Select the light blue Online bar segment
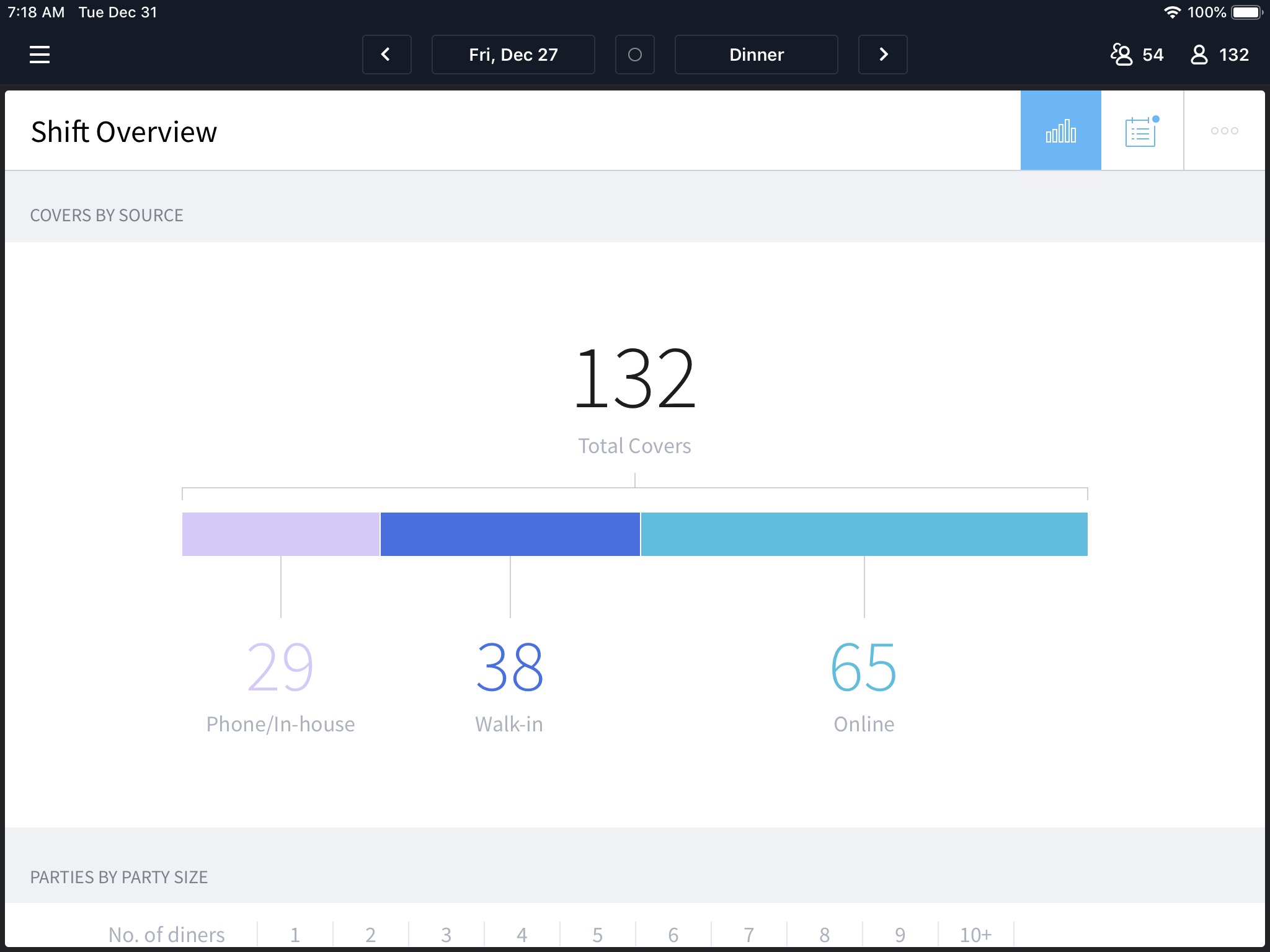Viewport: 1270px width, 952px height. 864,534
